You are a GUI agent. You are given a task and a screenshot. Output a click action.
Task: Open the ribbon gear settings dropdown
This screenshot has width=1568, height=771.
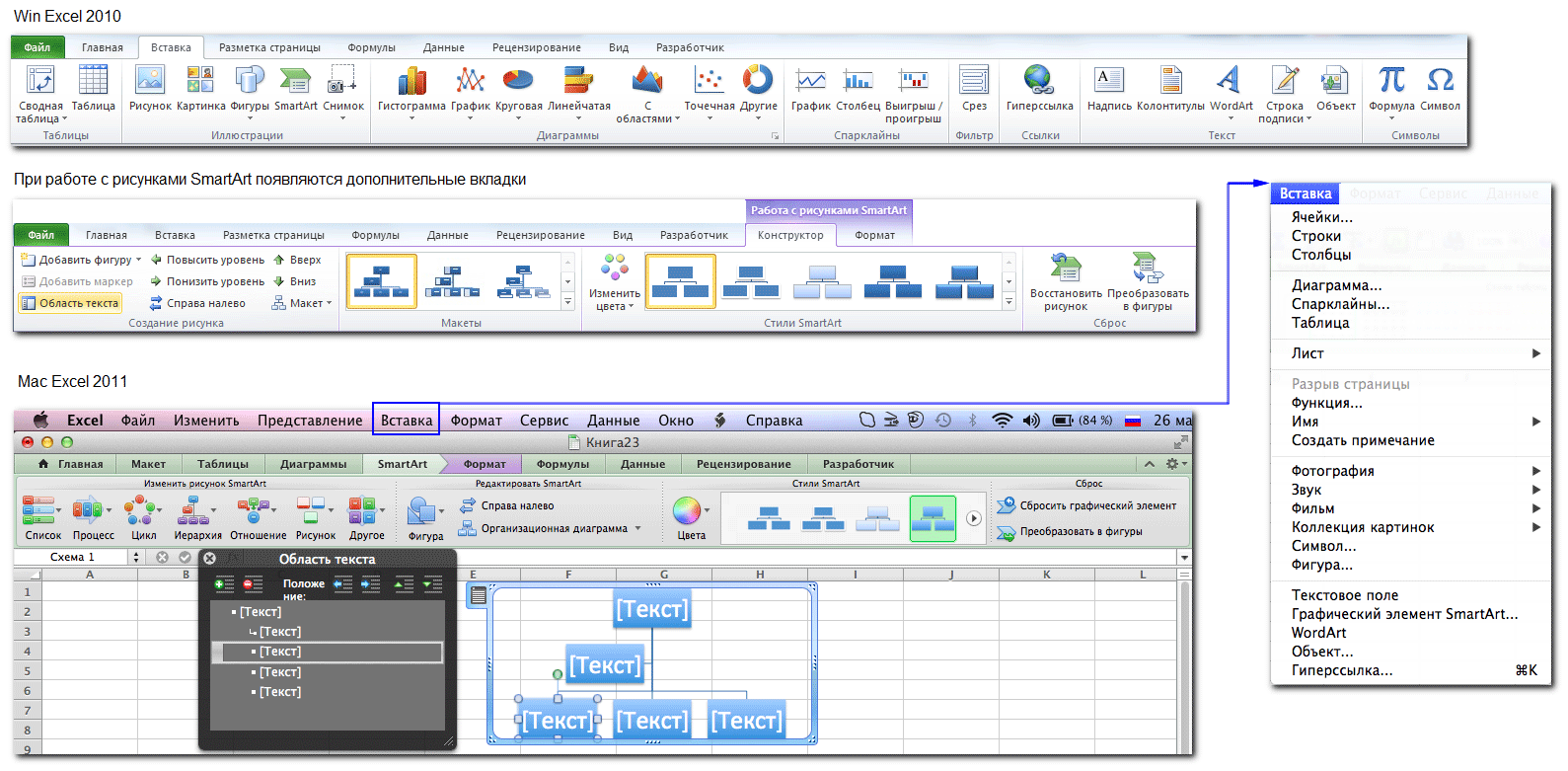[x=1175, y=463]
